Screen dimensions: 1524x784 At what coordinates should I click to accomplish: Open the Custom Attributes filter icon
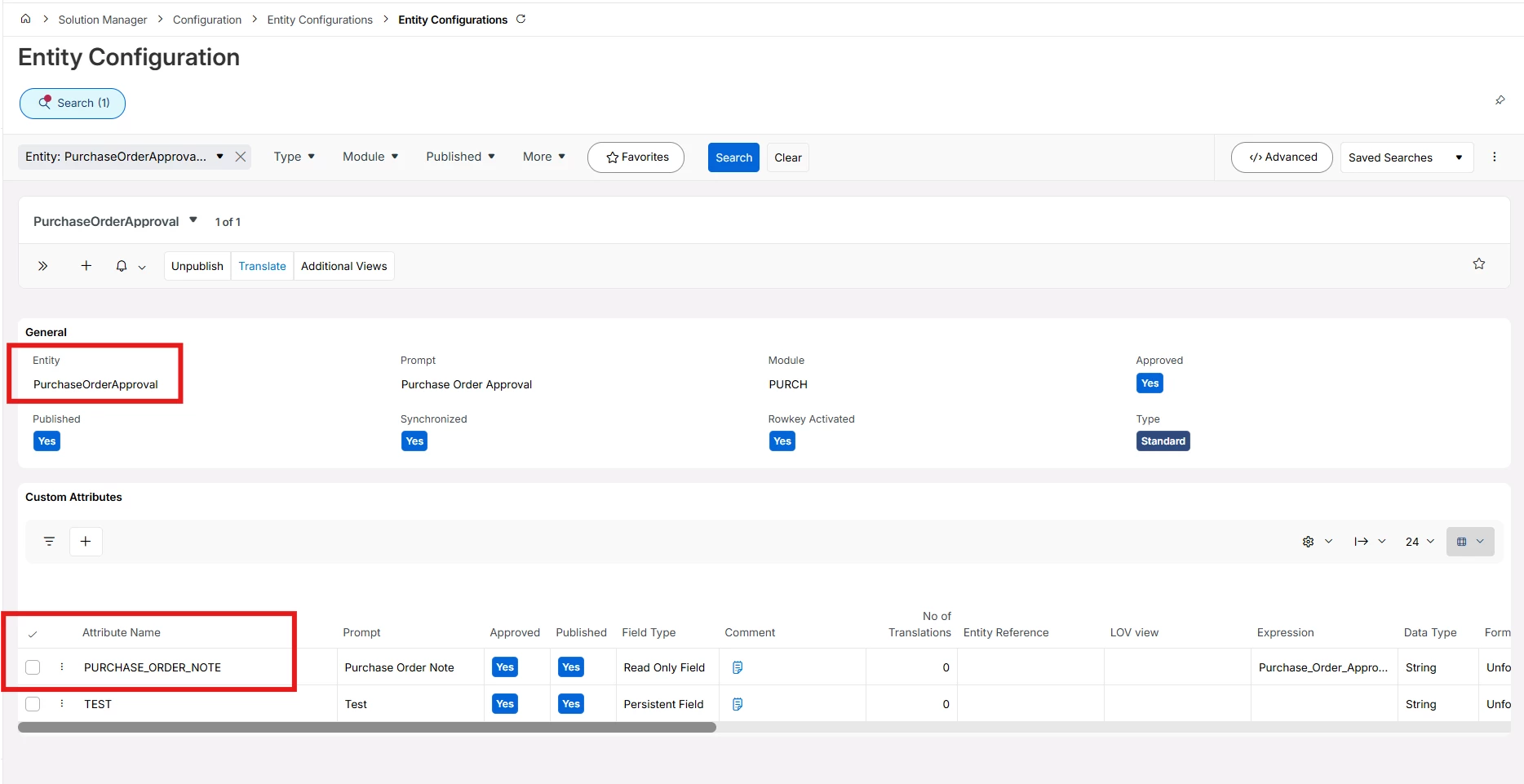(x=49, y=542)
